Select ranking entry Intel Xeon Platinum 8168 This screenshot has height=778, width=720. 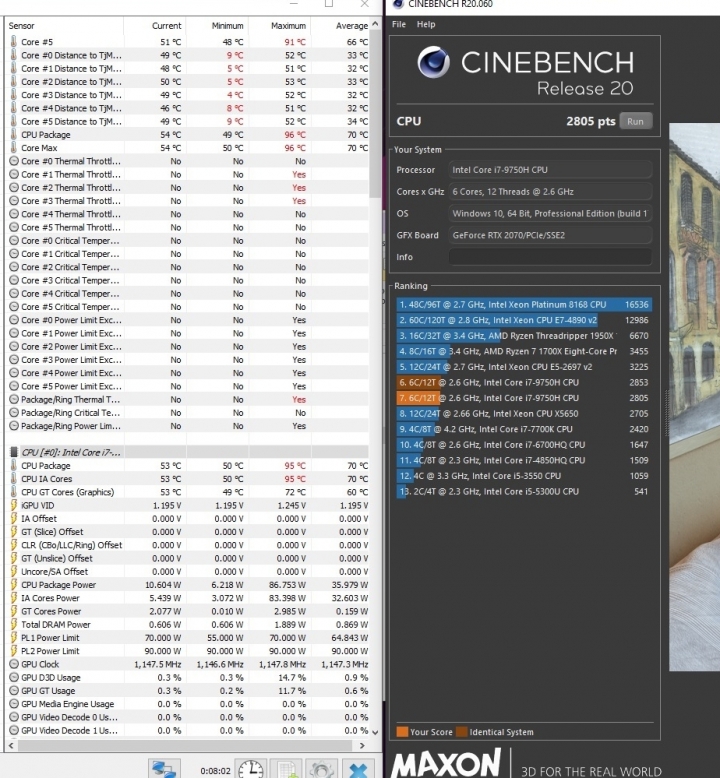[x=524, y=305]
